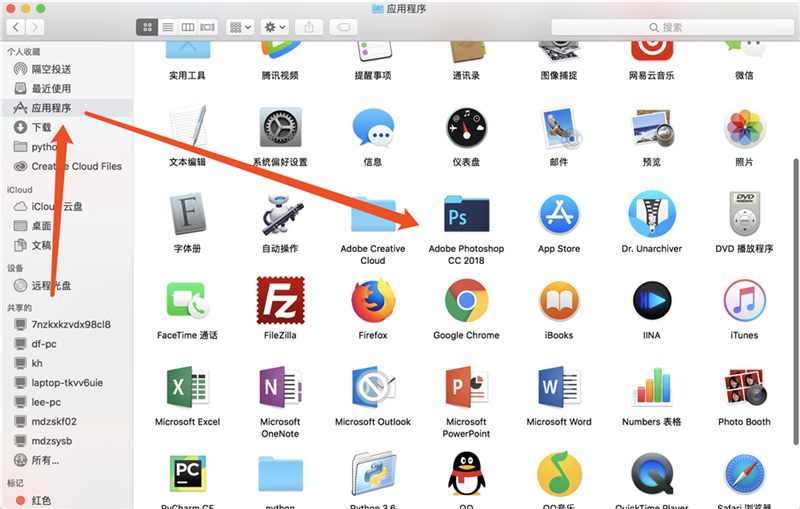Open the Python 3.6 folder icon
The image size is (800, 509).
coord(373,473)
